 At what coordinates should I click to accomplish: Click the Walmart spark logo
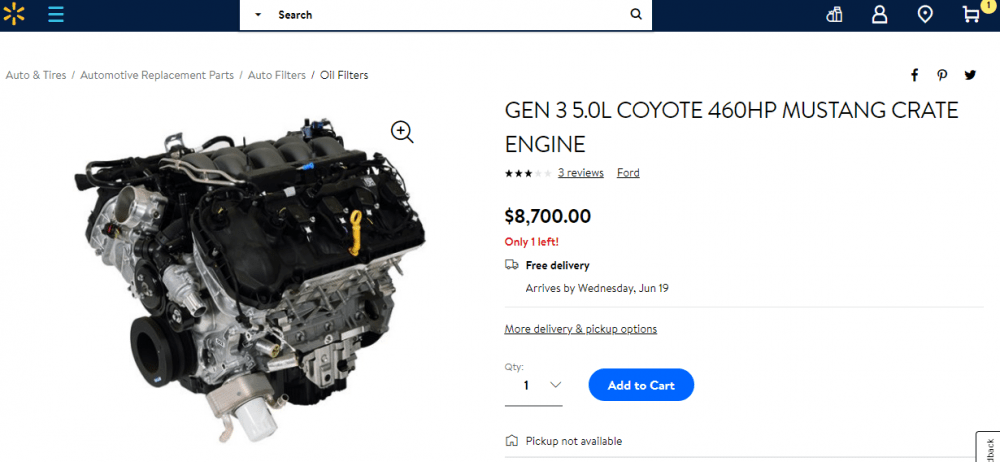[x=12, y=14]
